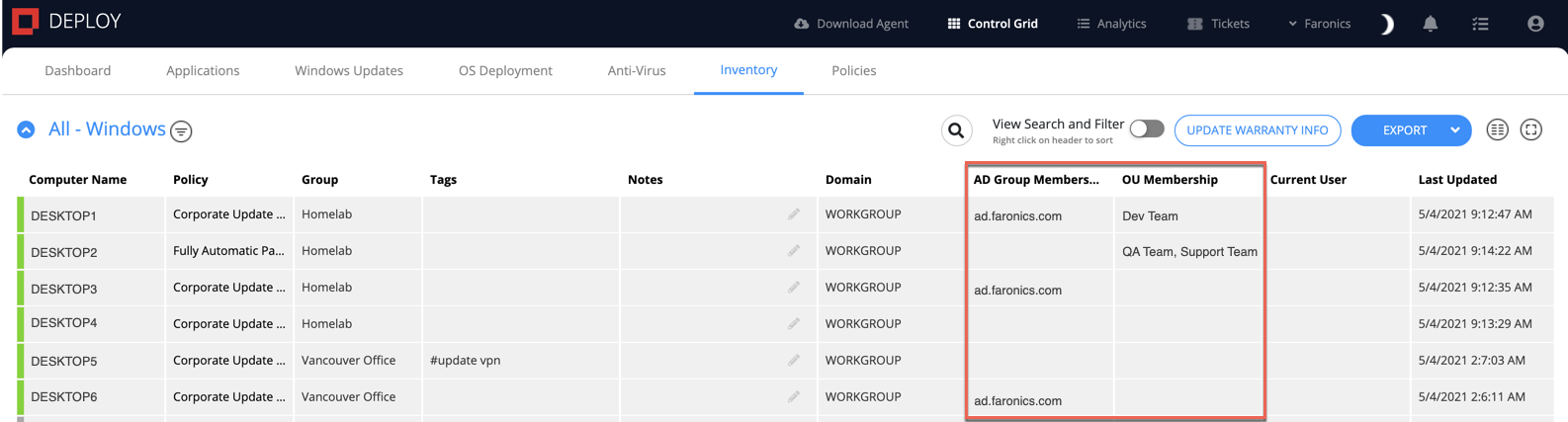
Task: Enable View Search and Filter switch
Action: (x=1147, y=128)
